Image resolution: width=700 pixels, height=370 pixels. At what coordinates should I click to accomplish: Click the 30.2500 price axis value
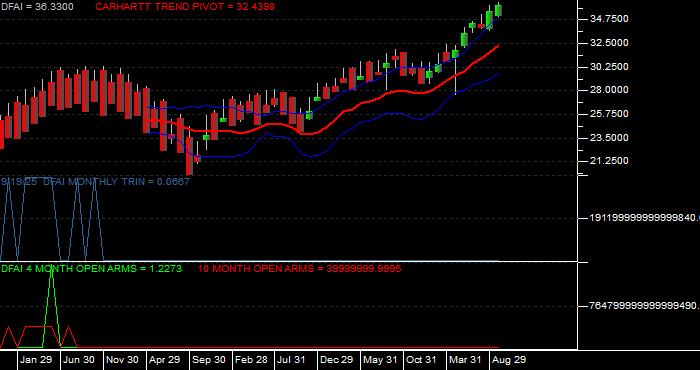point(609,67)
